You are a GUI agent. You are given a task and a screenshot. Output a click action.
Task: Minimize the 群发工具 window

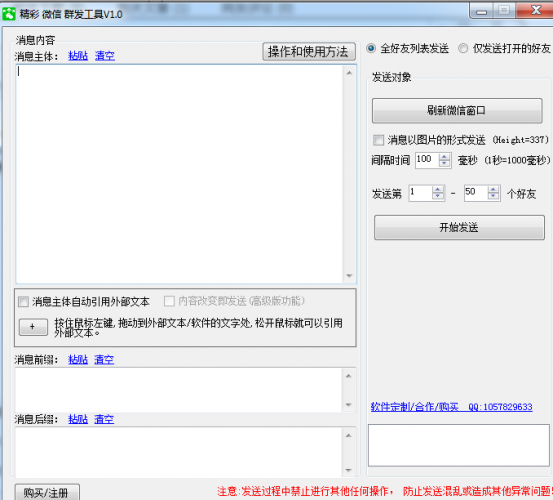point(481,11)
